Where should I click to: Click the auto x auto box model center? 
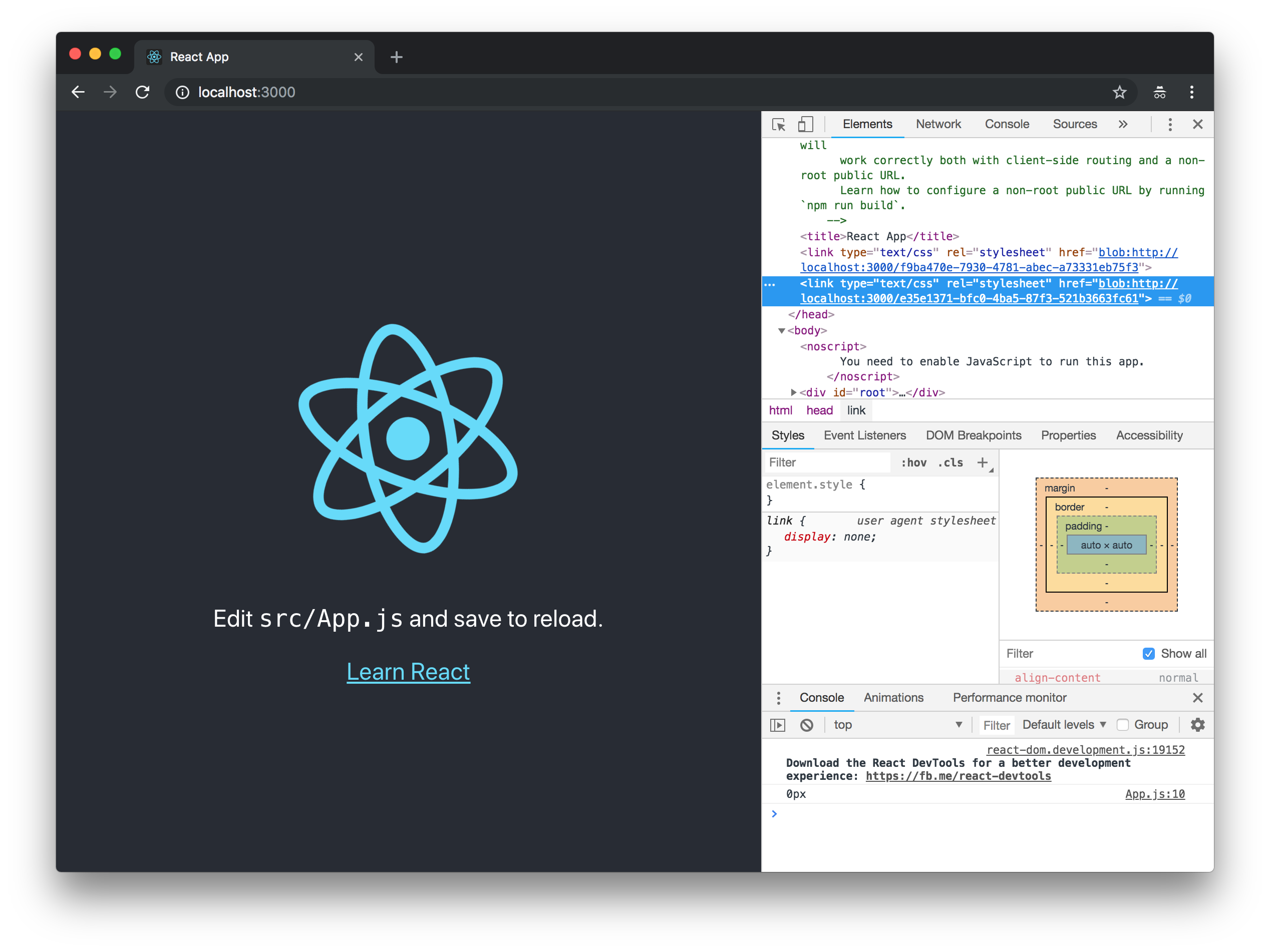(x=1106, y=545)
